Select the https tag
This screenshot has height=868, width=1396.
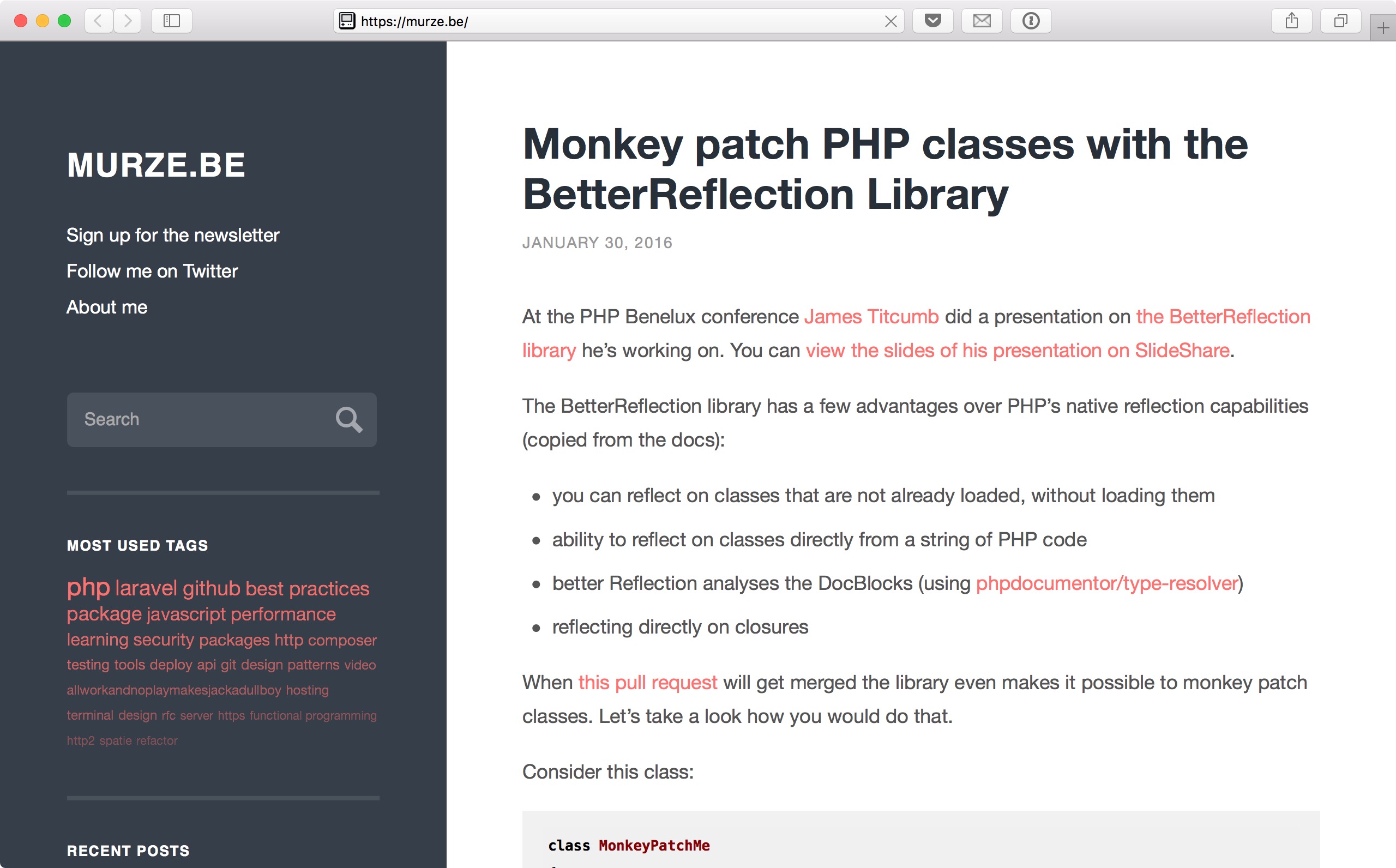[231, 715]
